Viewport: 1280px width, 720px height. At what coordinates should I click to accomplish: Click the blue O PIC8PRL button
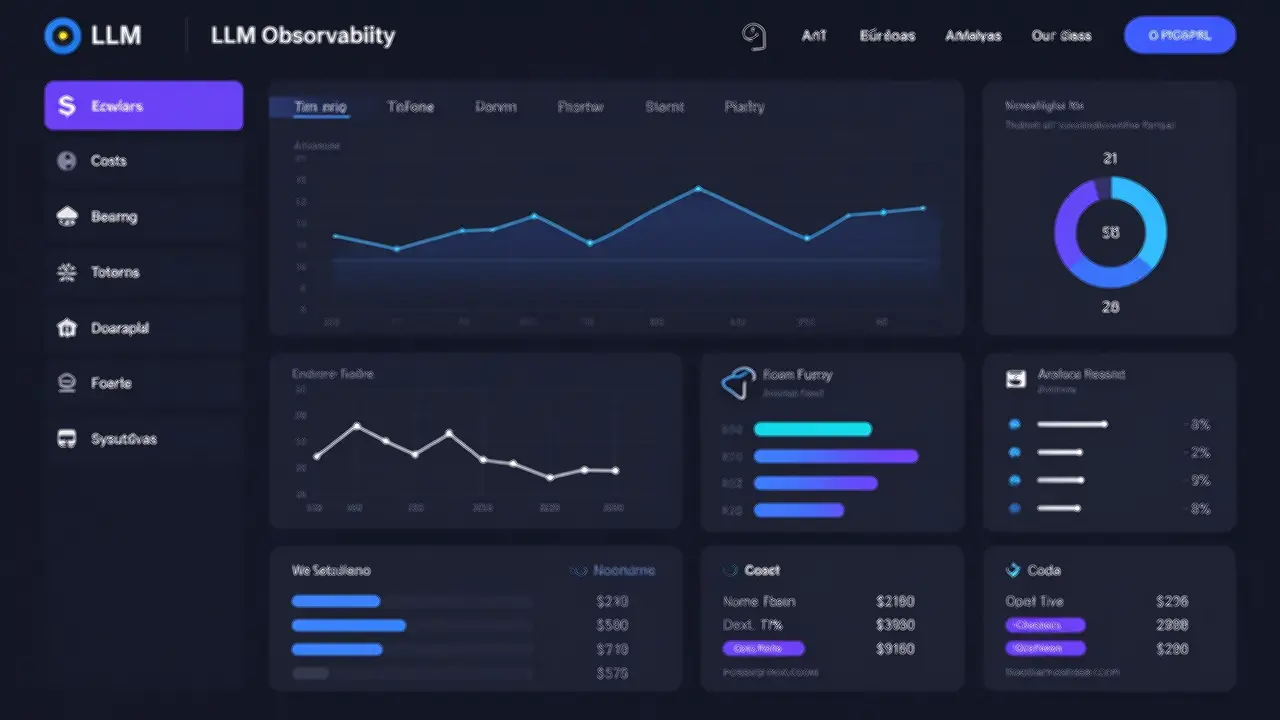point(1180,34)
